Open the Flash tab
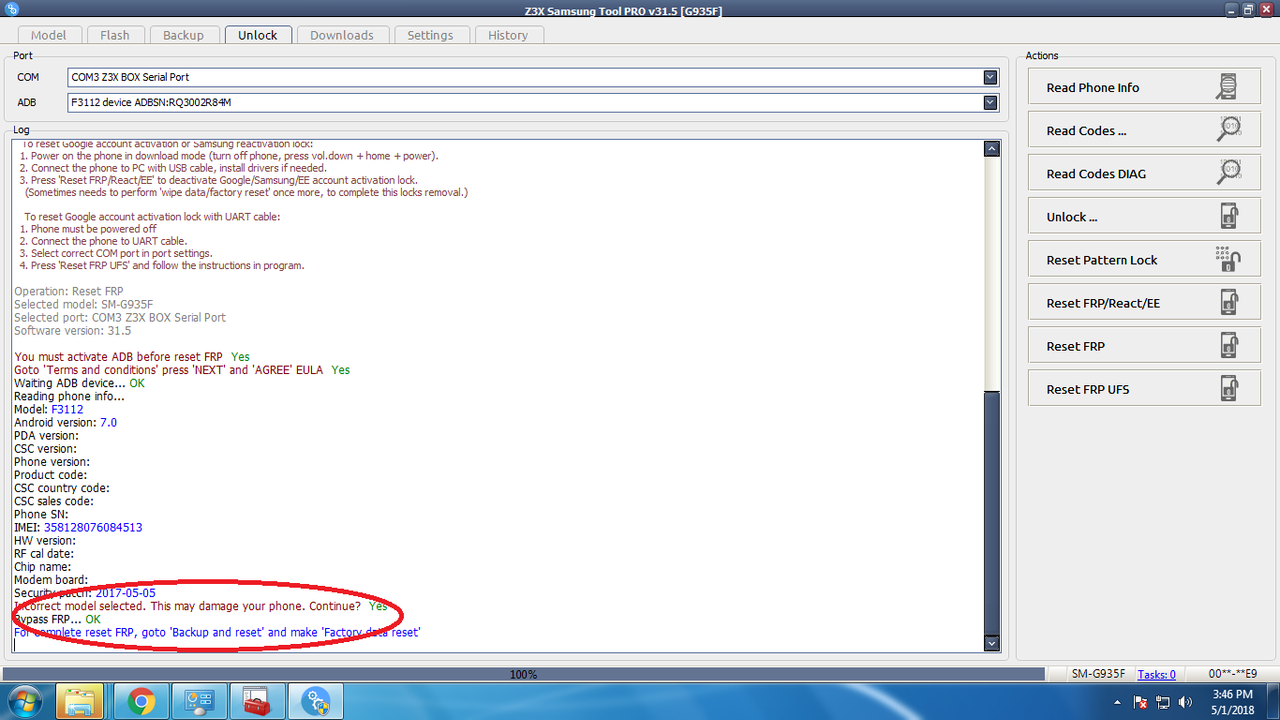 [115, 35]
